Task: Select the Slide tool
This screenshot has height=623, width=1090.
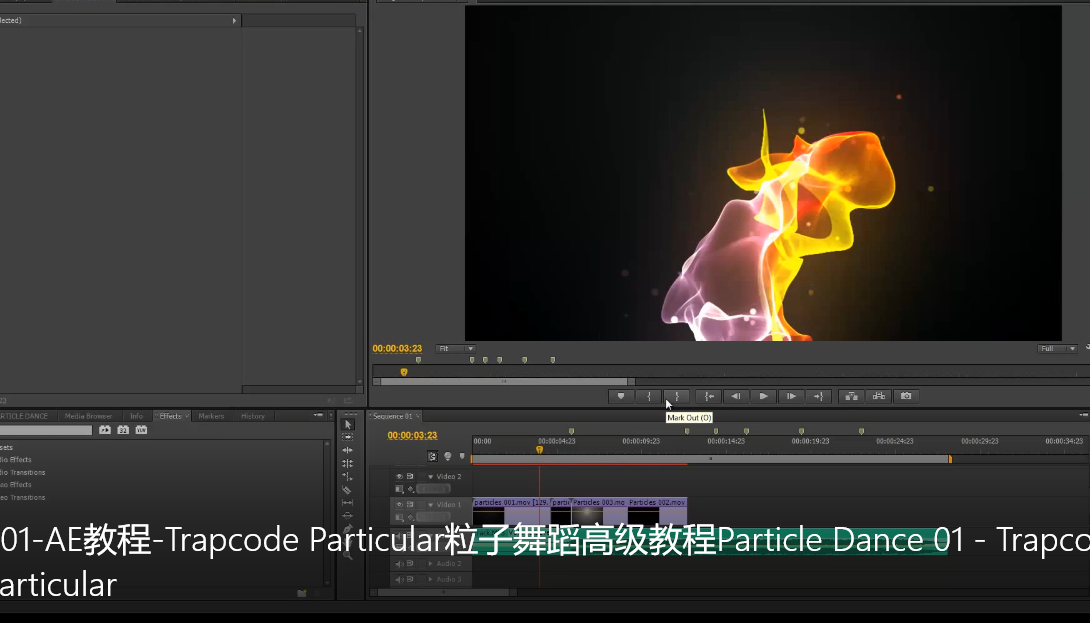Action: (x=348, y=515)
